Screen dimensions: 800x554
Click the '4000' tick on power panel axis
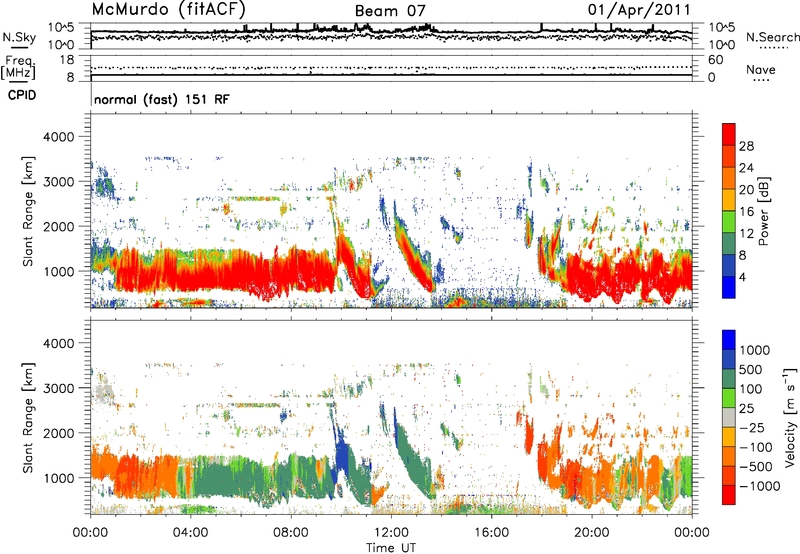58,137
